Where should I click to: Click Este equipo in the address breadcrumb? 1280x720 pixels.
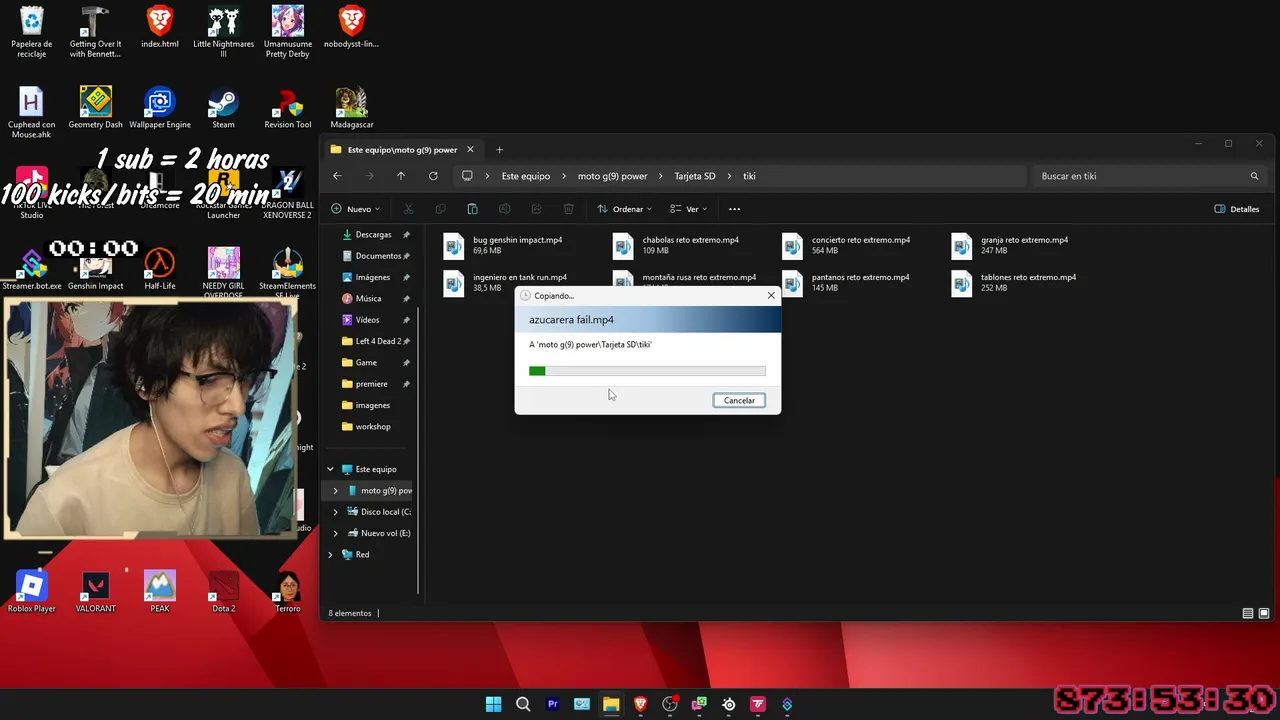pyautogui.click(x=526, y=176)
